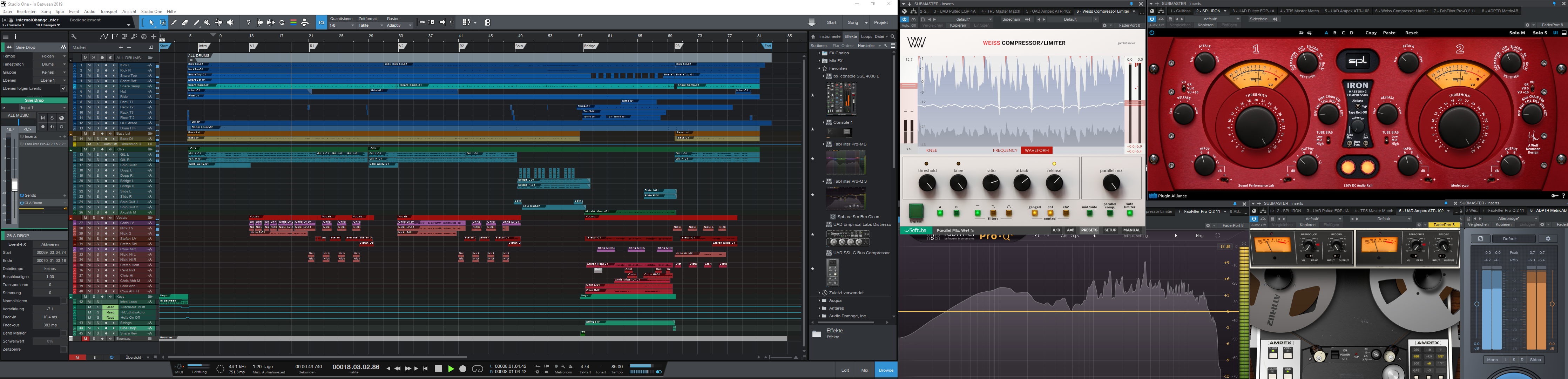This screenshot has height=379, width=1568.
Task: Click the Browse button at bottom
Action: (x=886, y=370)
